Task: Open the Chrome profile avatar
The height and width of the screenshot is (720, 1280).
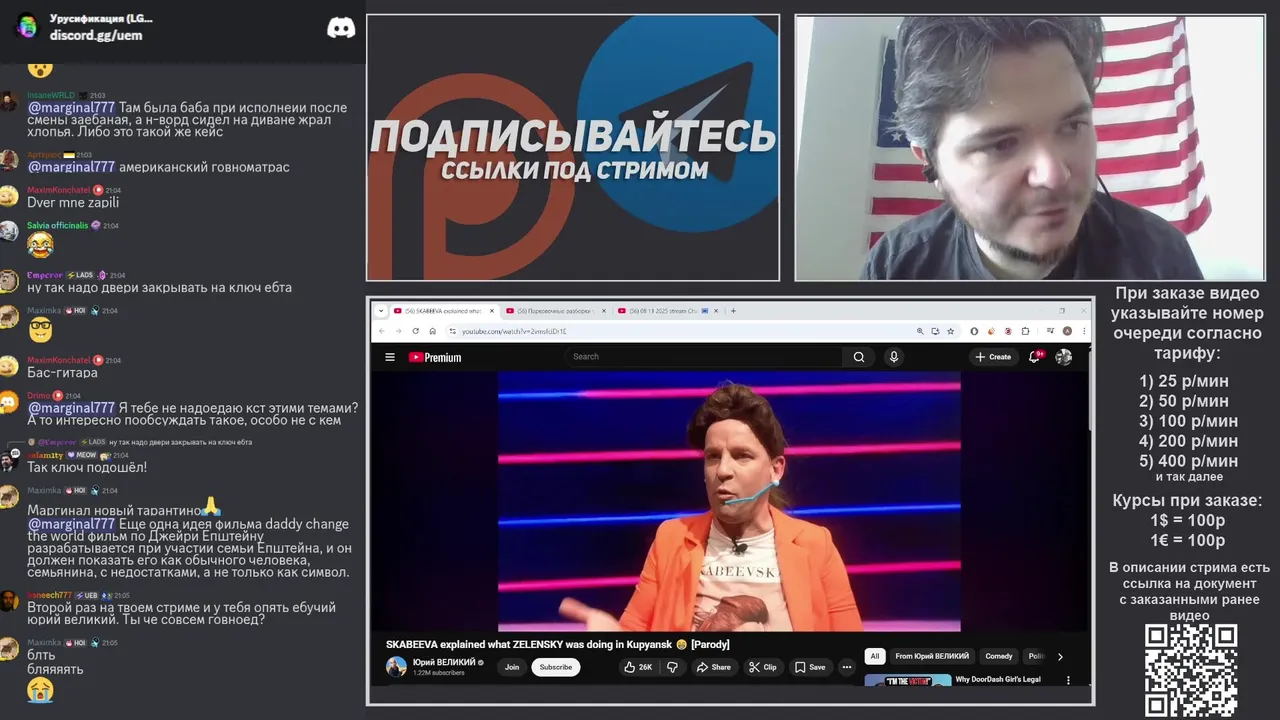Action: [1068, 331]
